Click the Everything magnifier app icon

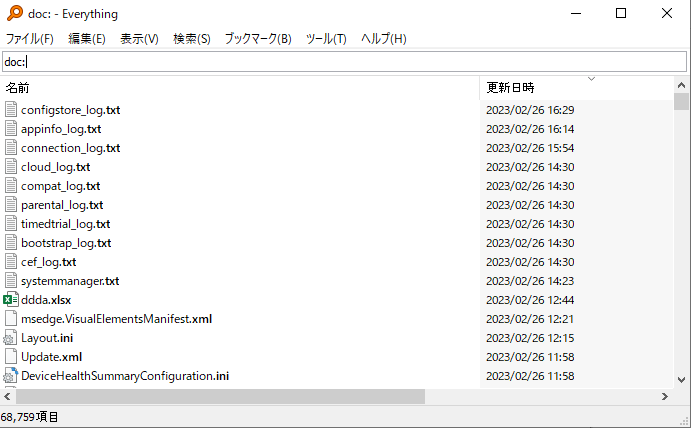pyautogui.click(x=15, y=13)
